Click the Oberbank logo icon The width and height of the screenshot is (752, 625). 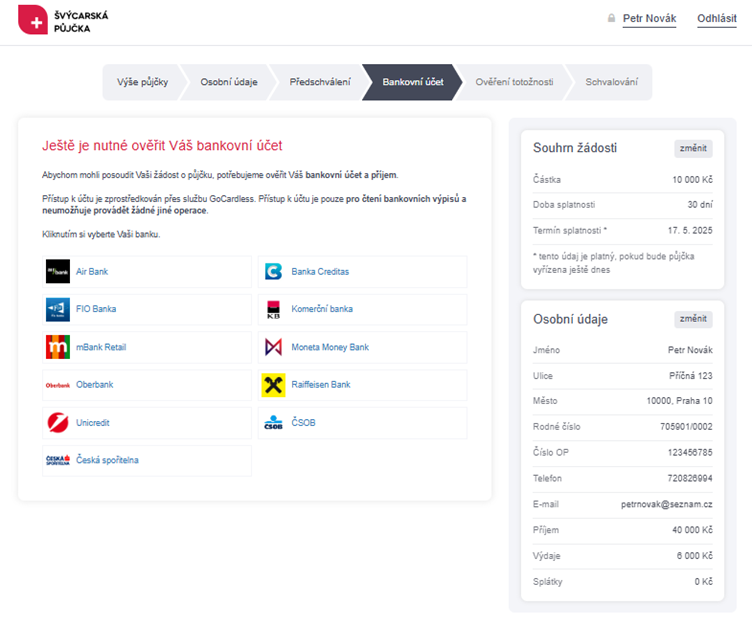pyautogui.click(x=58, y=385)
